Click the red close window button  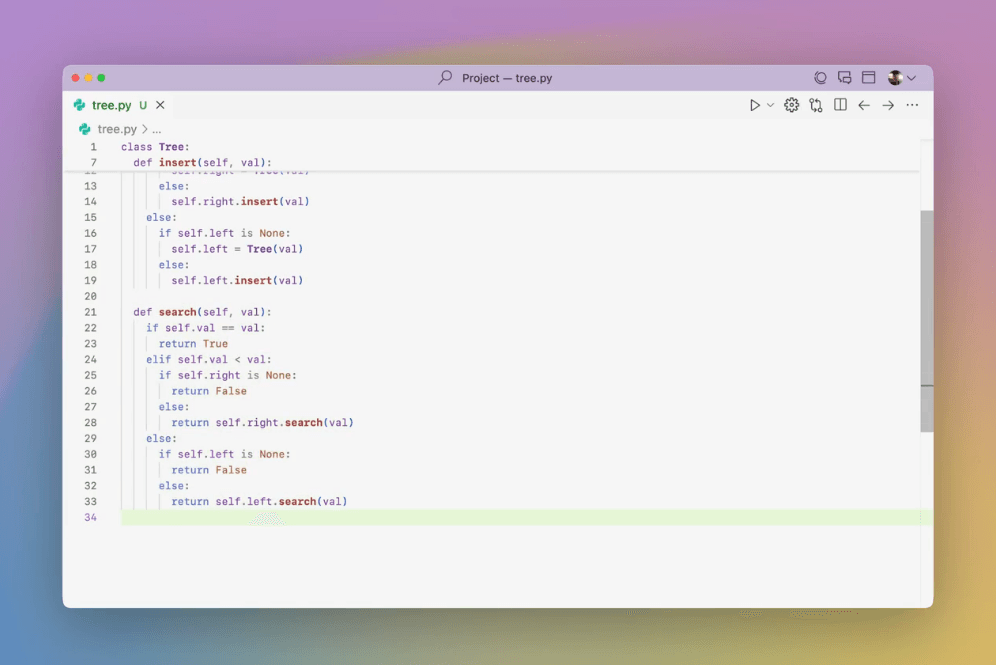tap(76, 78)
